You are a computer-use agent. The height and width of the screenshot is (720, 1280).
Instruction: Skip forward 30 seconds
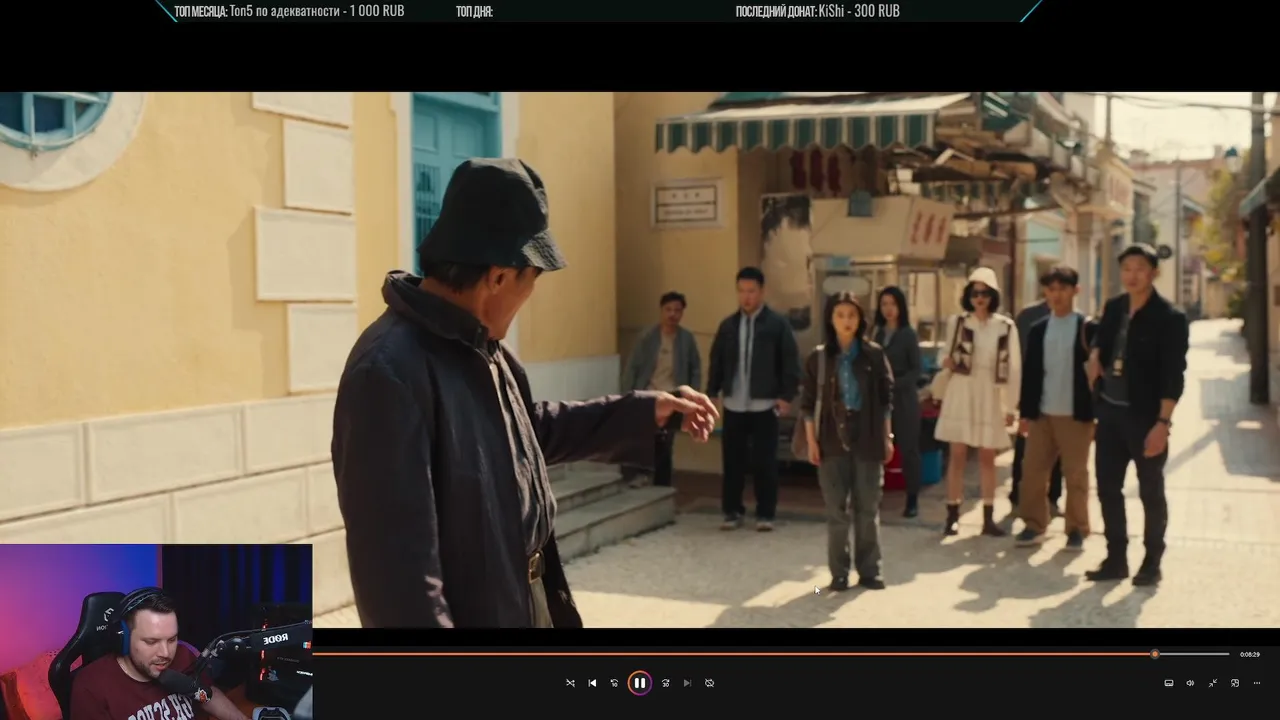click(665, 683)
